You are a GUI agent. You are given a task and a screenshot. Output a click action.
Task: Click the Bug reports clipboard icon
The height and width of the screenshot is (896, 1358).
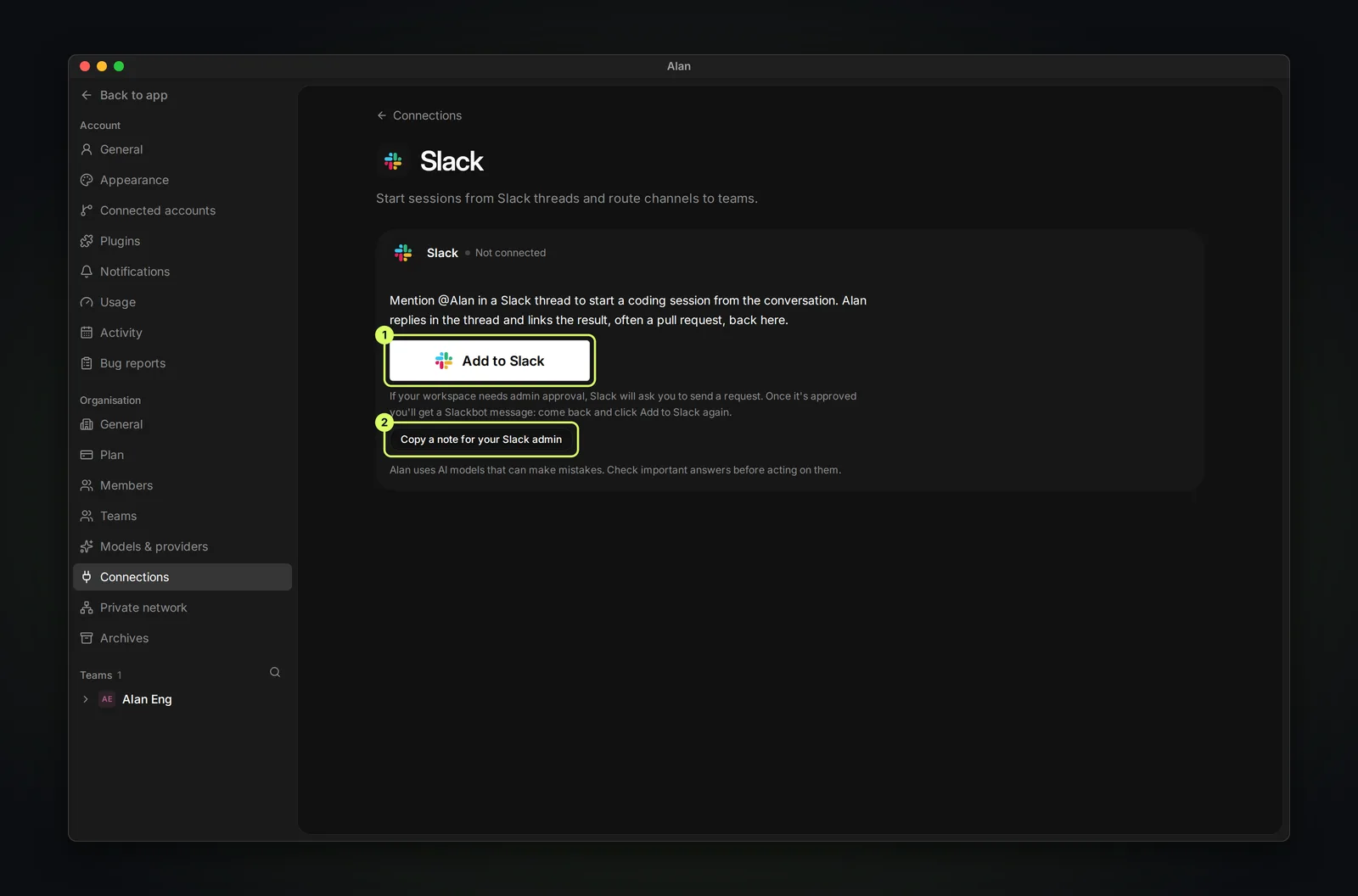(87, 363)
